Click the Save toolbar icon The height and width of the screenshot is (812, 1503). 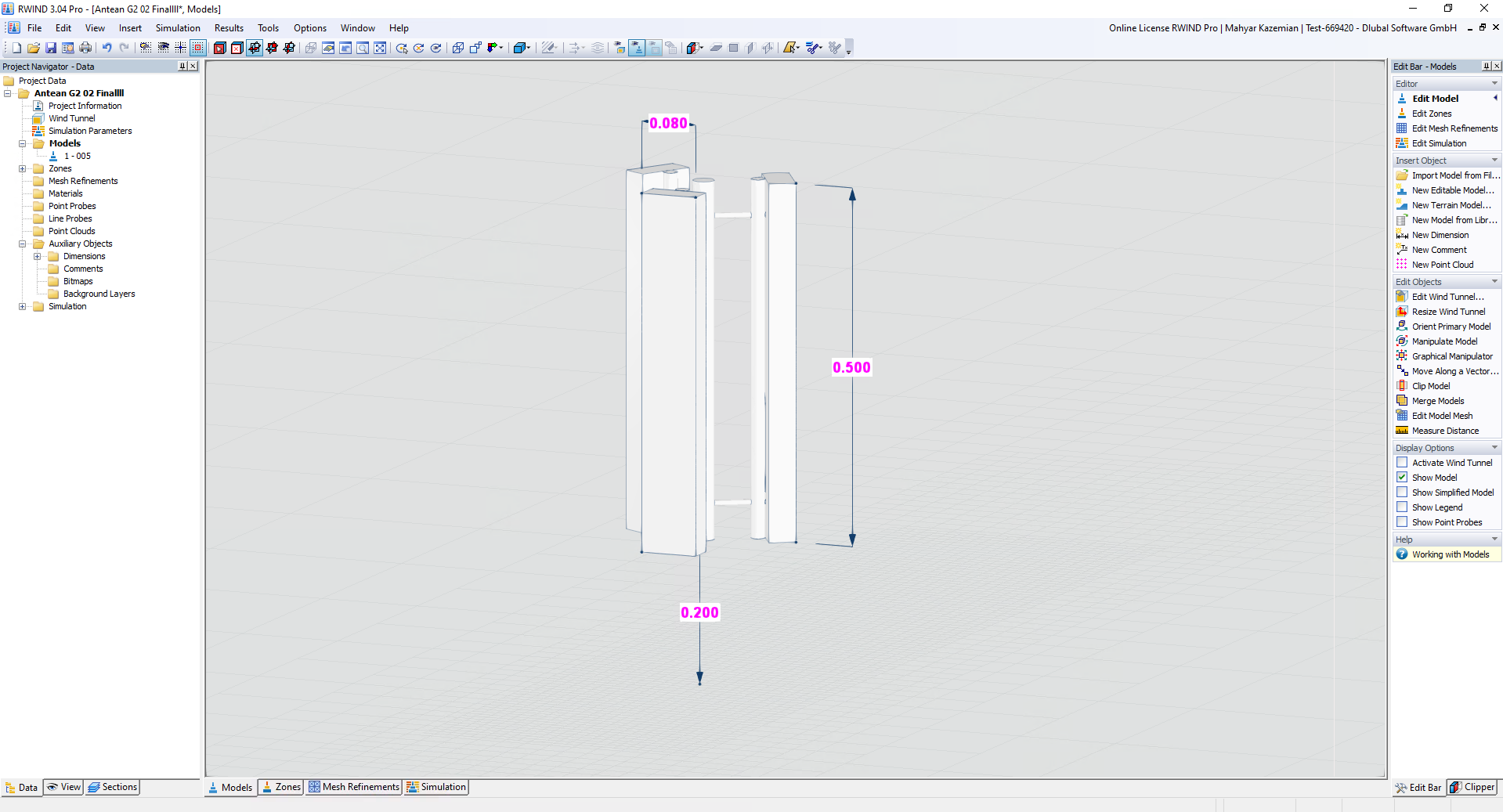point(50,48)
